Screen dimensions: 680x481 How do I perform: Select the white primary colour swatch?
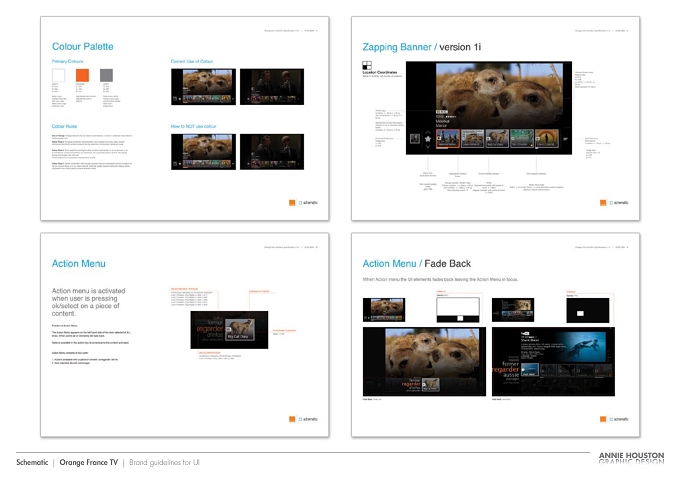[x=59, y=75]
